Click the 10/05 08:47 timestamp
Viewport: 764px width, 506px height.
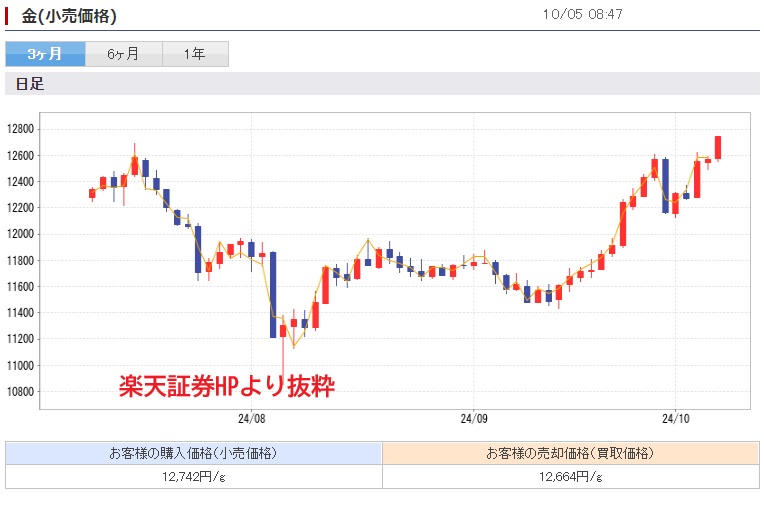pyautogui.click(x=583, y=15)
